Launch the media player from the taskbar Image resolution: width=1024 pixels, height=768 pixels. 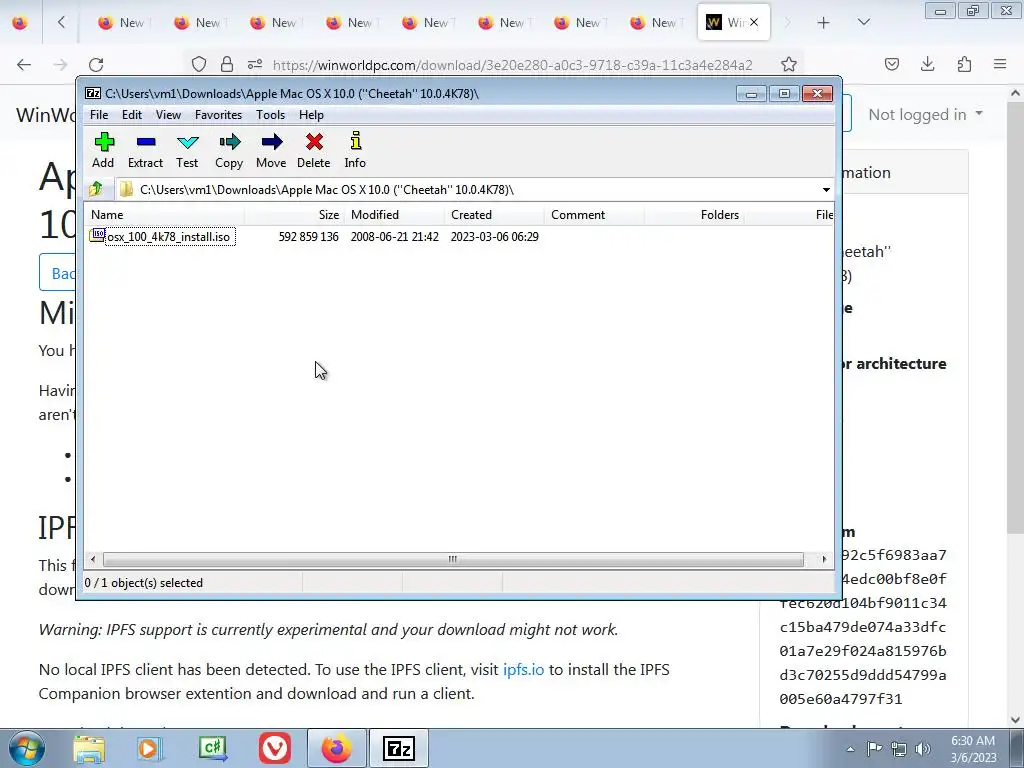click(x=149, y=748)
